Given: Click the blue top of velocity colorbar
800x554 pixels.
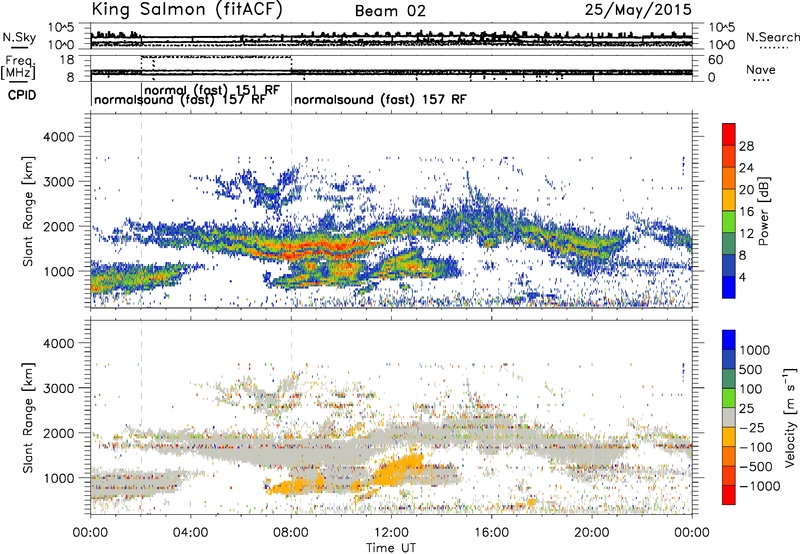Looking at the screenshot, I should click(729, 340).
